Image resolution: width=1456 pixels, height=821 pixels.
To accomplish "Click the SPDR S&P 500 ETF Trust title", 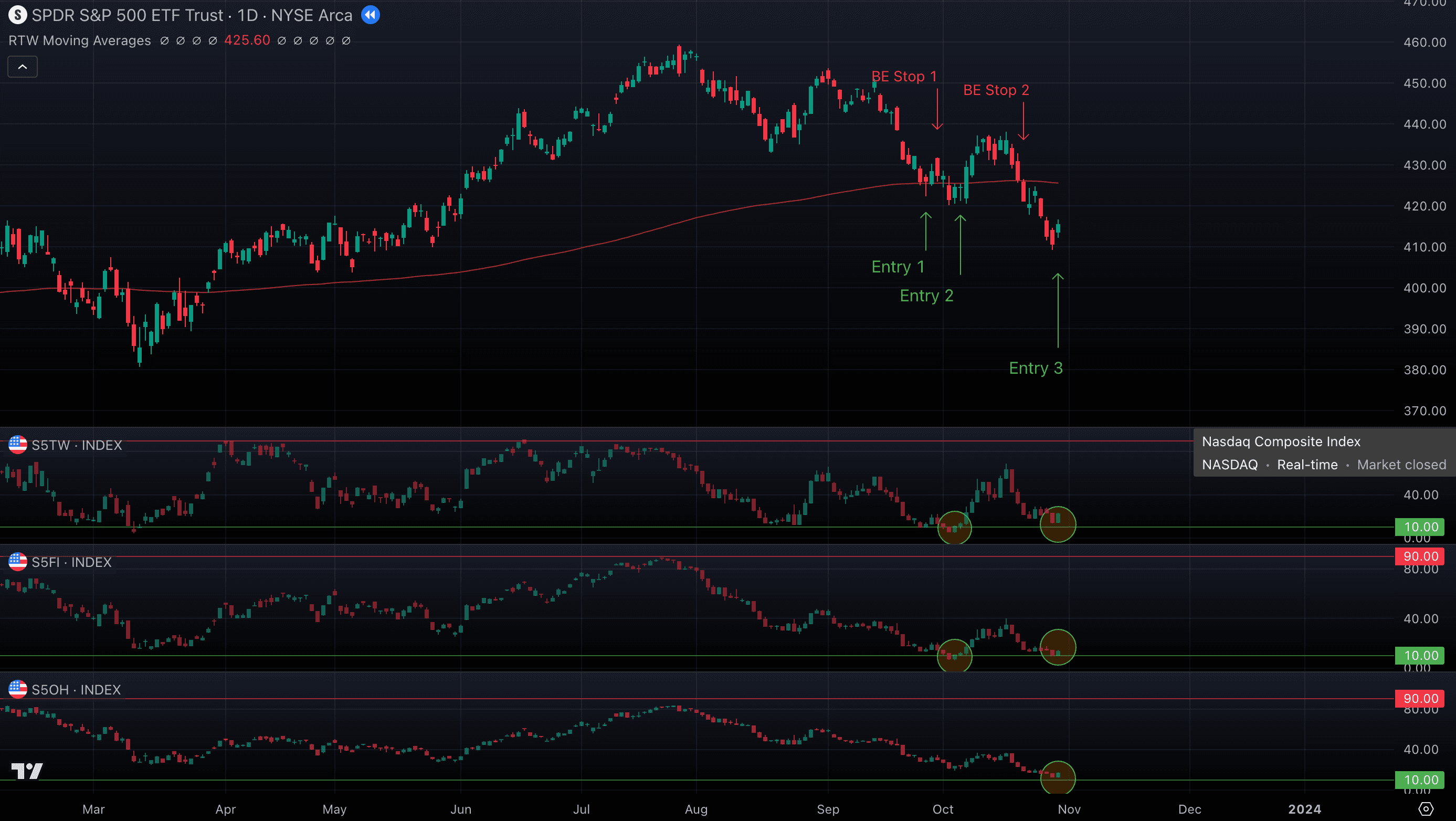I will click(x=128, y=15).
